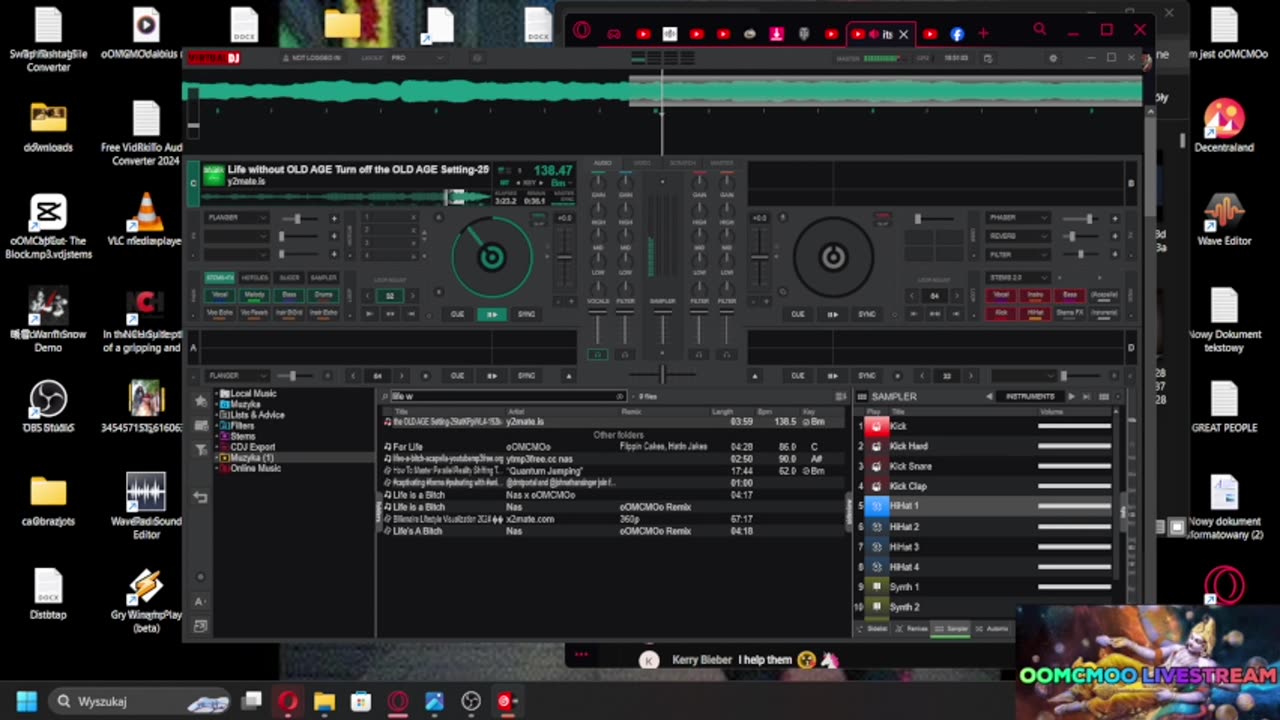Click plus button next to right REVERB effect
Screen dimensions: 1280x720
1114,236
